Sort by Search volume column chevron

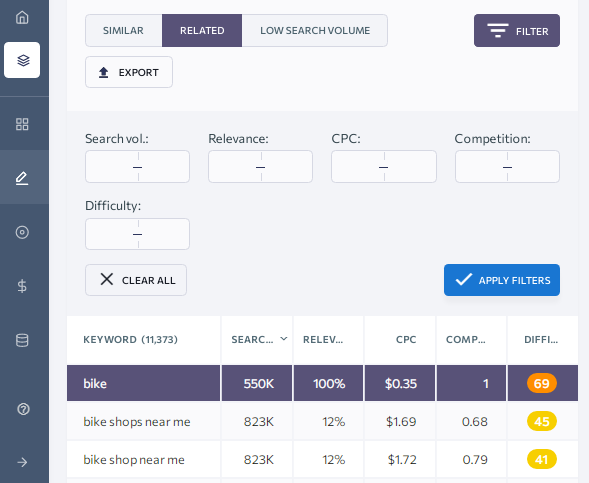[284, 339]
